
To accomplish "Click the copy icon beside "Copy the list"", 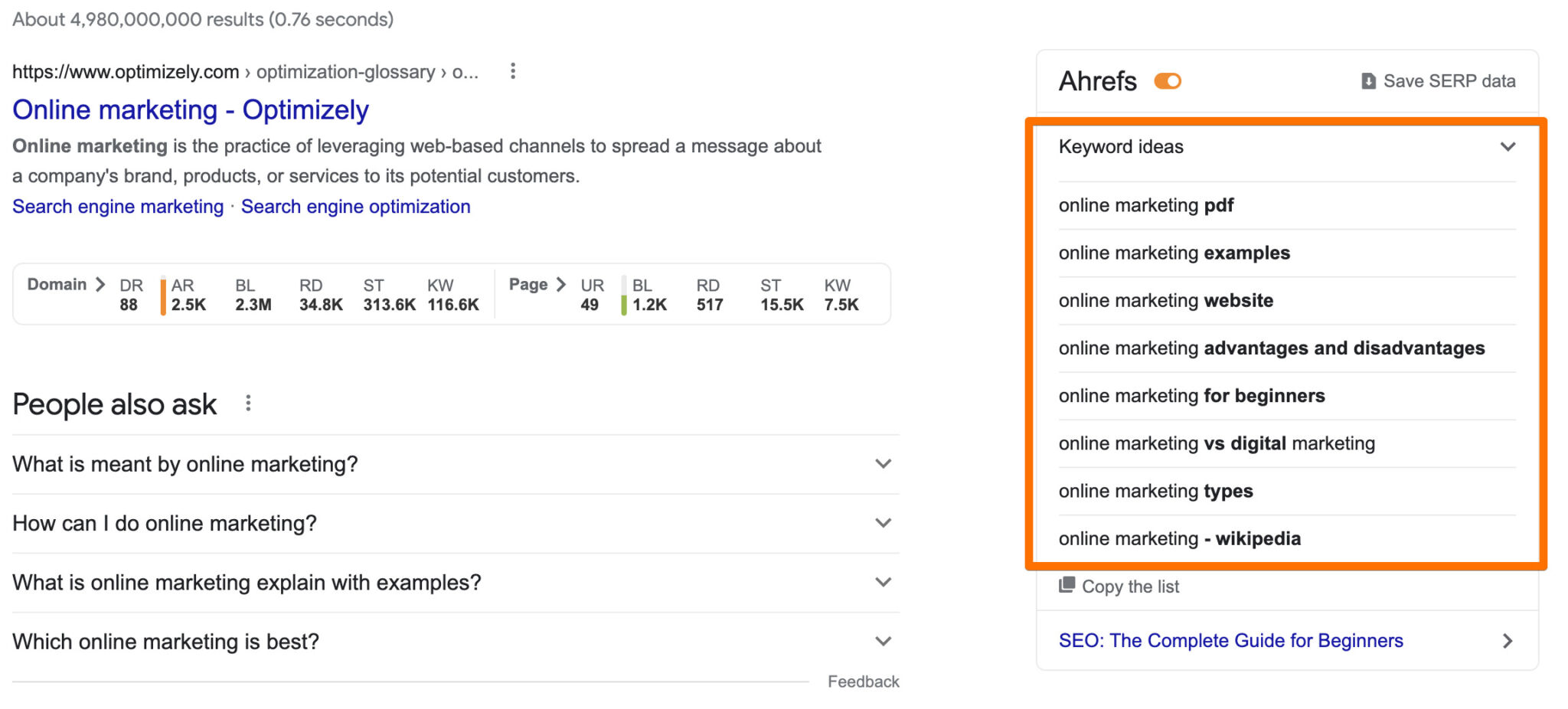I will click(1067, 586).
